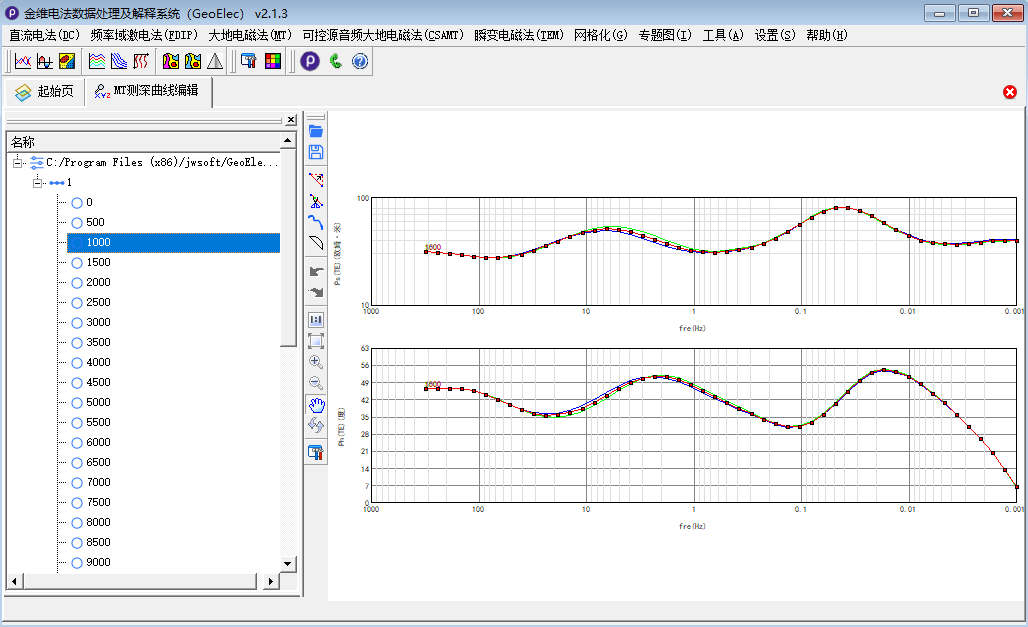
Task: Select station 4500 in the tree
Action: tap(98, 382)
